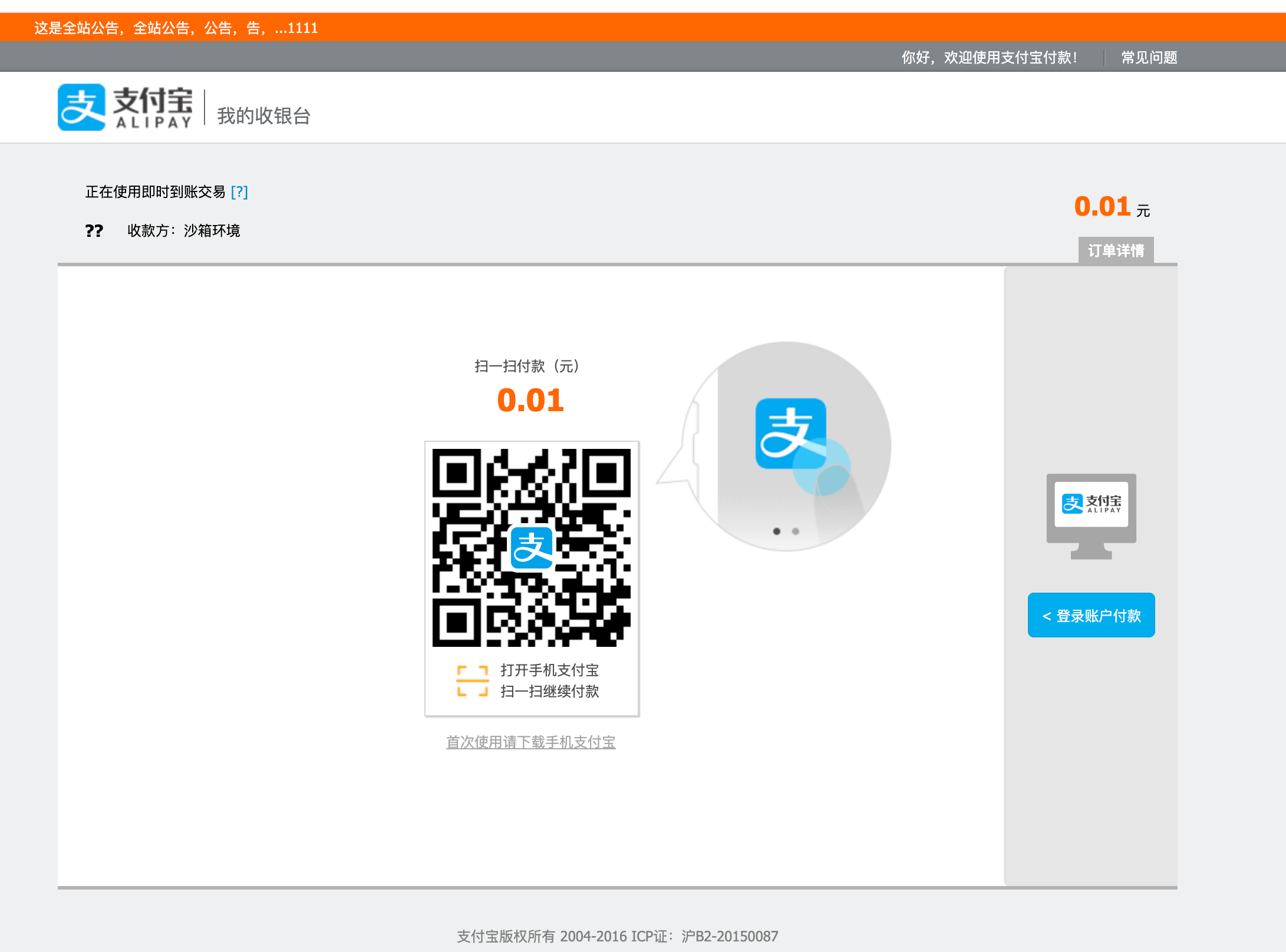This screenshot has width=1286, height=952.
Task: Click the 我的收银台 cashier title
Action: click(263, 116)
